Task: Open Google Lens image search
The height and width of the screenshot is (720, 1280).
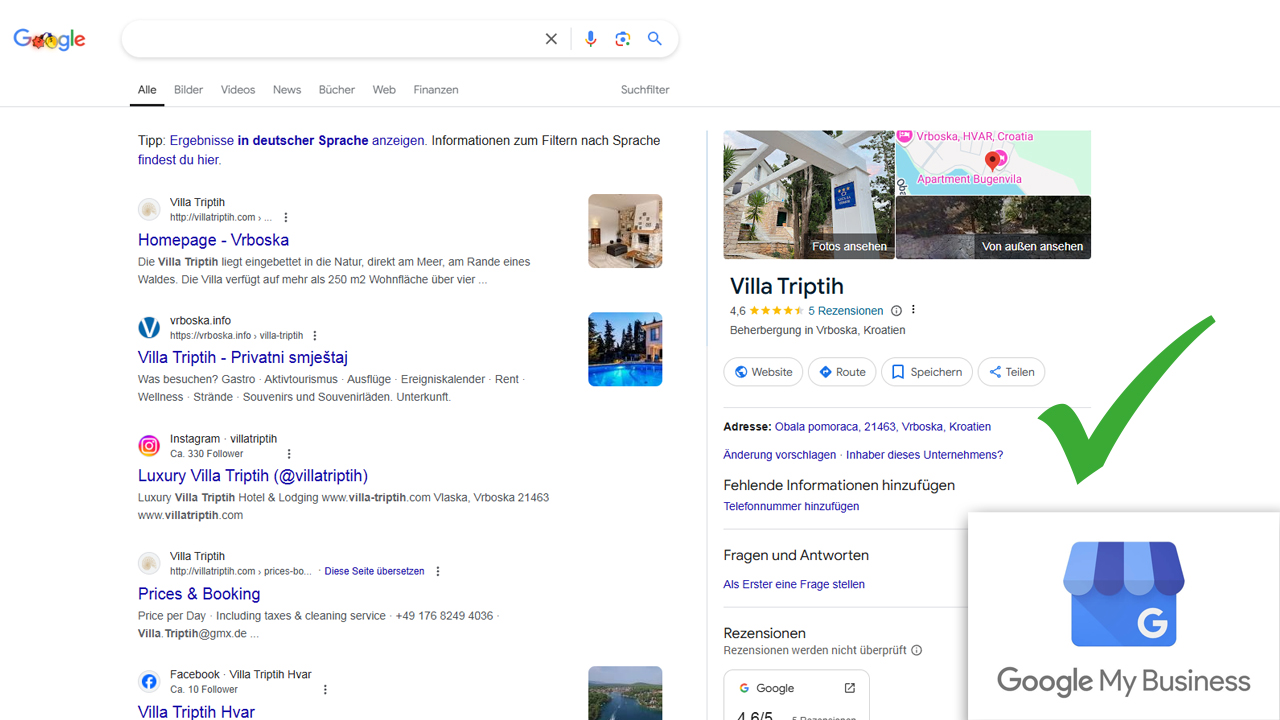Action: click(x=623, y=39)
